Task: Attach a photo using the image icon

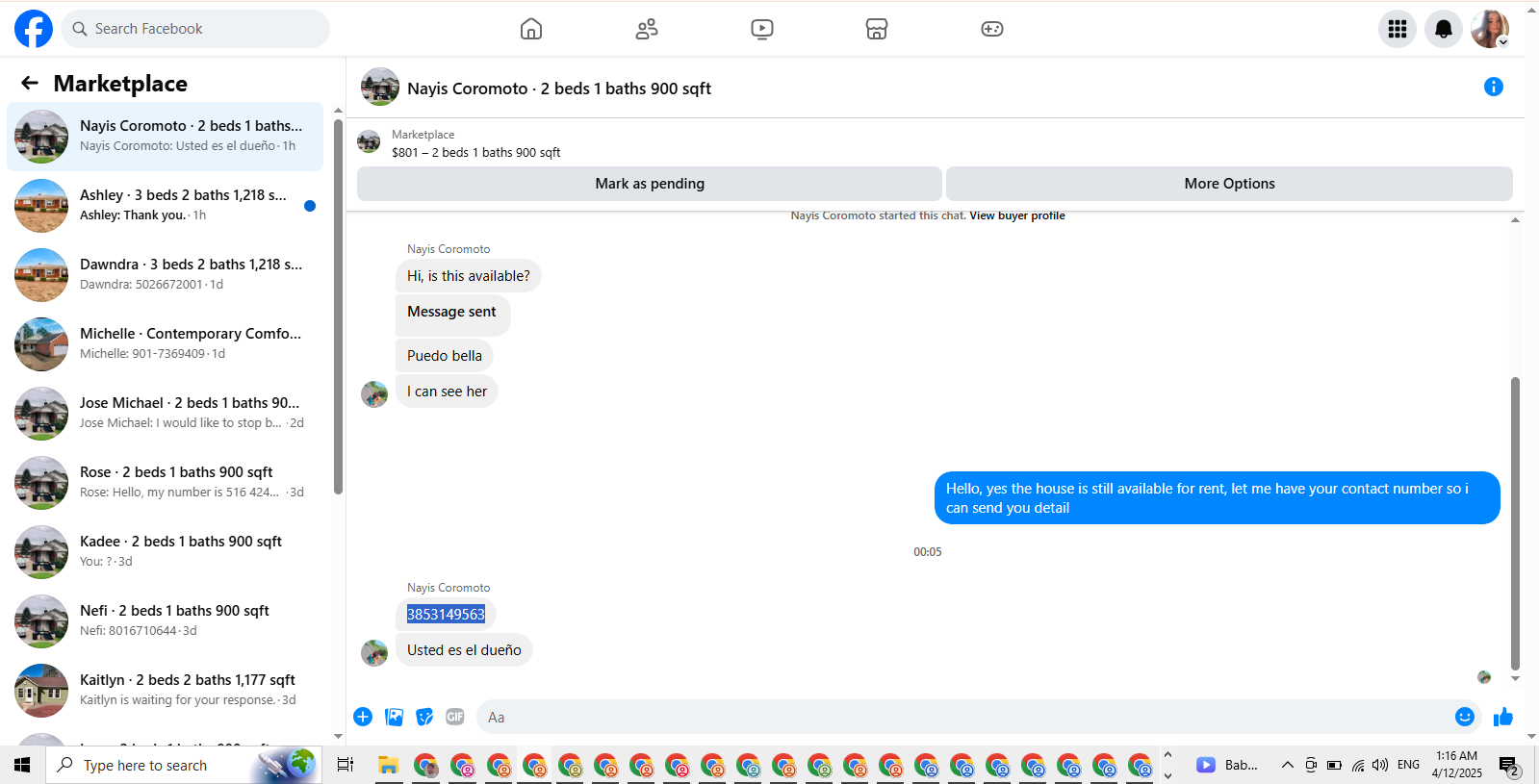Action: [394, 717]
